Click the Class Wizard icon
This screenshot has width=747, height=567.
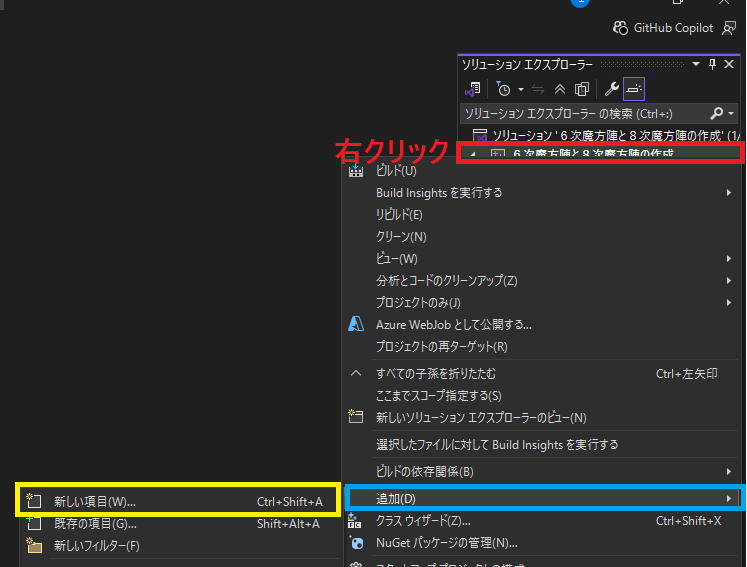click(x=355, y=521)
